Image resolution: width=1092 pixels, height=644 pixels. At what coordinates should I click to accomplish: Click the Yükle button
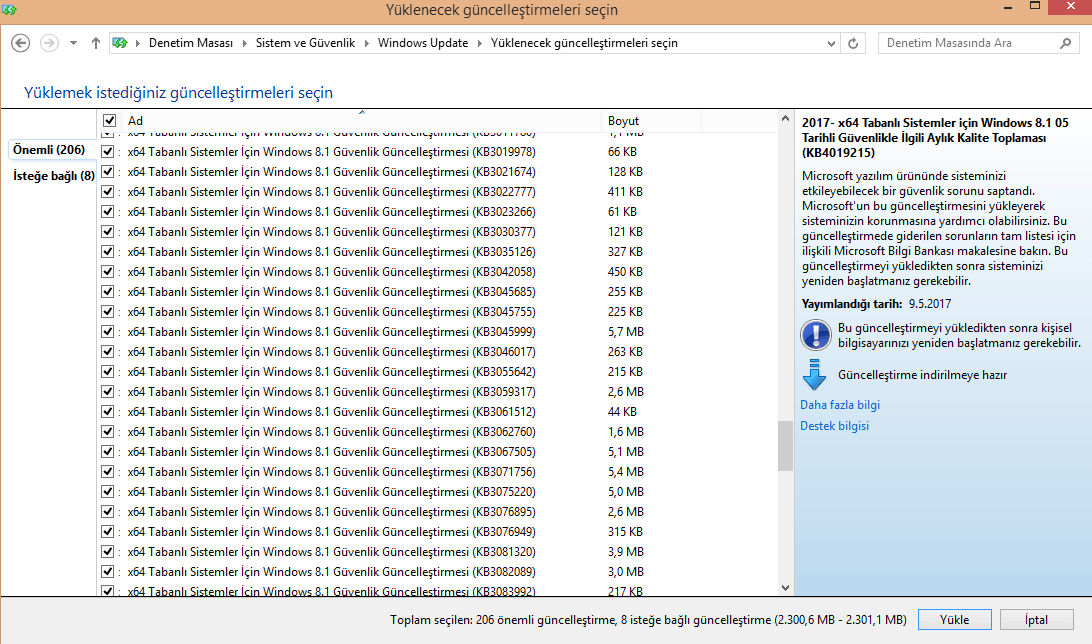pos(954,620)
